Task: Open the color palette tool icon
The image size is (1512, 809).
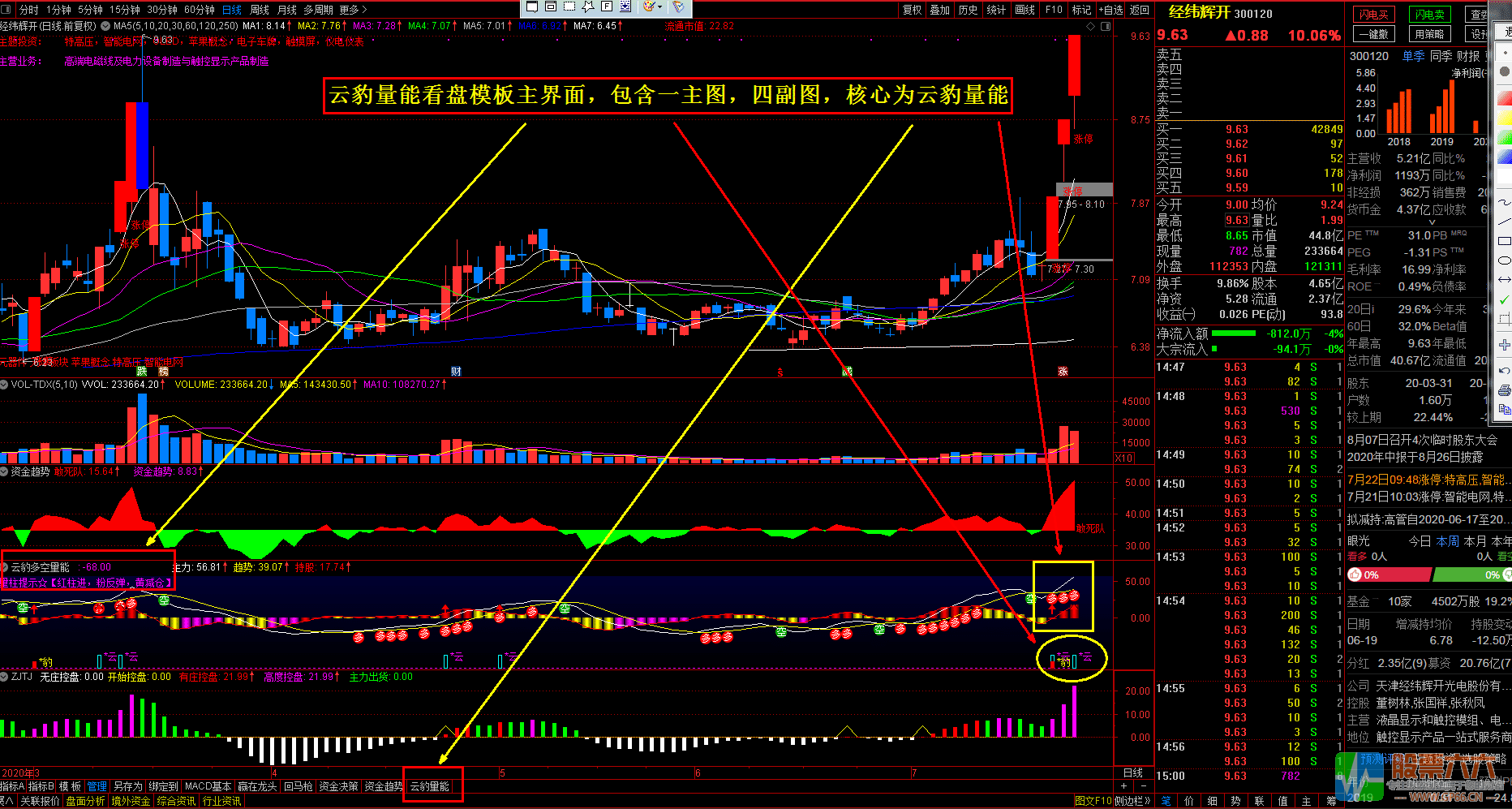Action: pos(649,6)
